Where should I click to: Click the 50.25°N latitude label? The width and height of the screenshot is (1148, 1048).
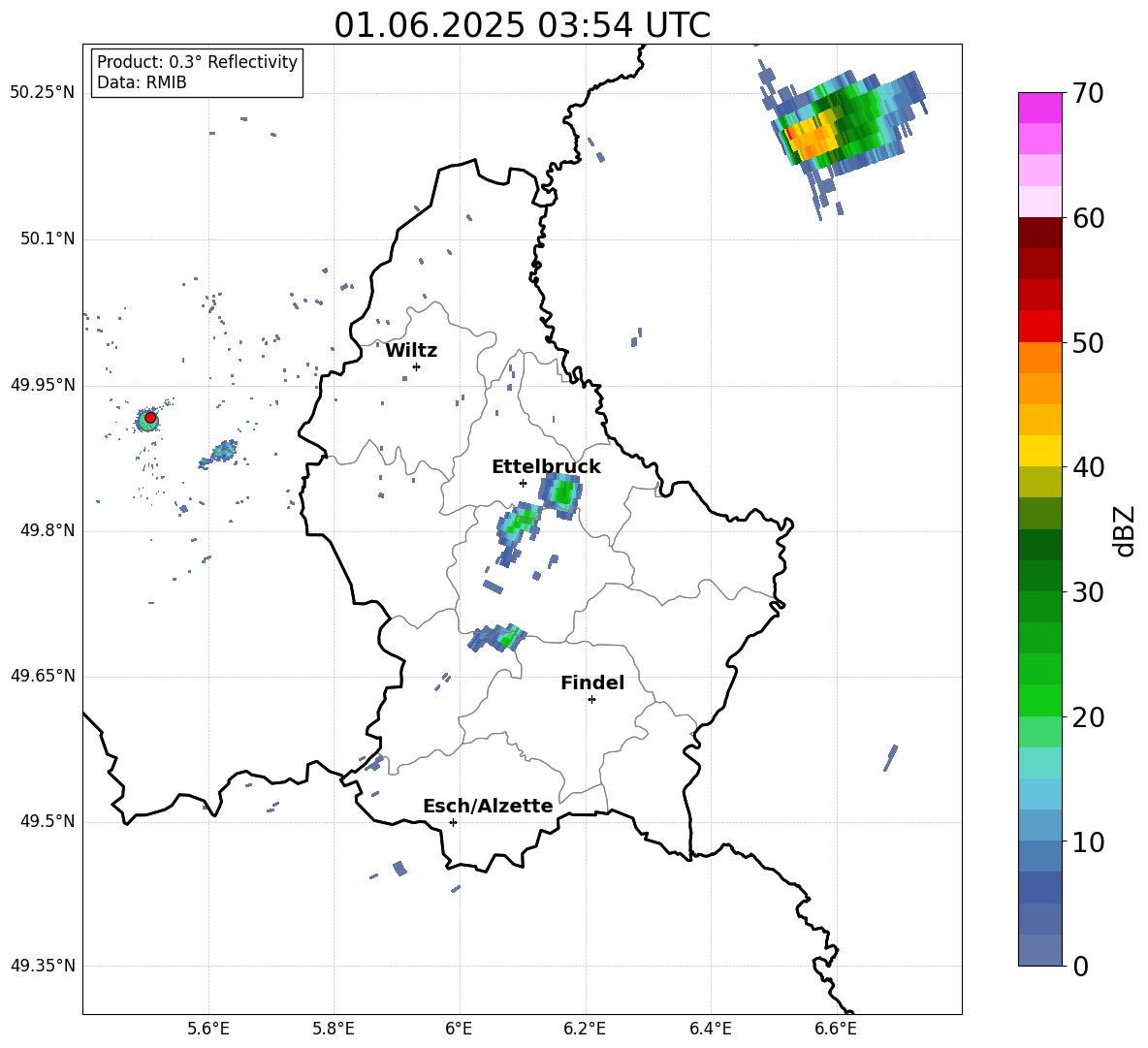click(x=43, y=93)
